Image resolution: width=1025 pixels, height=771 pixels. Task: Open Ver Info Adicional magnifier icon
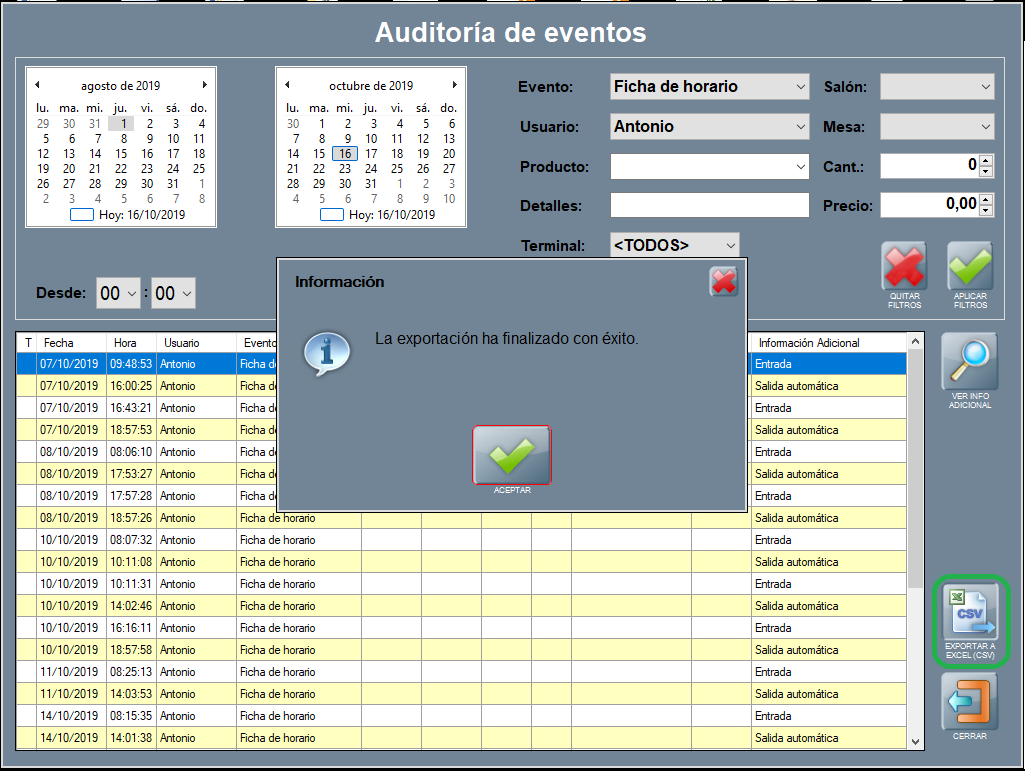(x=969, y=362)
